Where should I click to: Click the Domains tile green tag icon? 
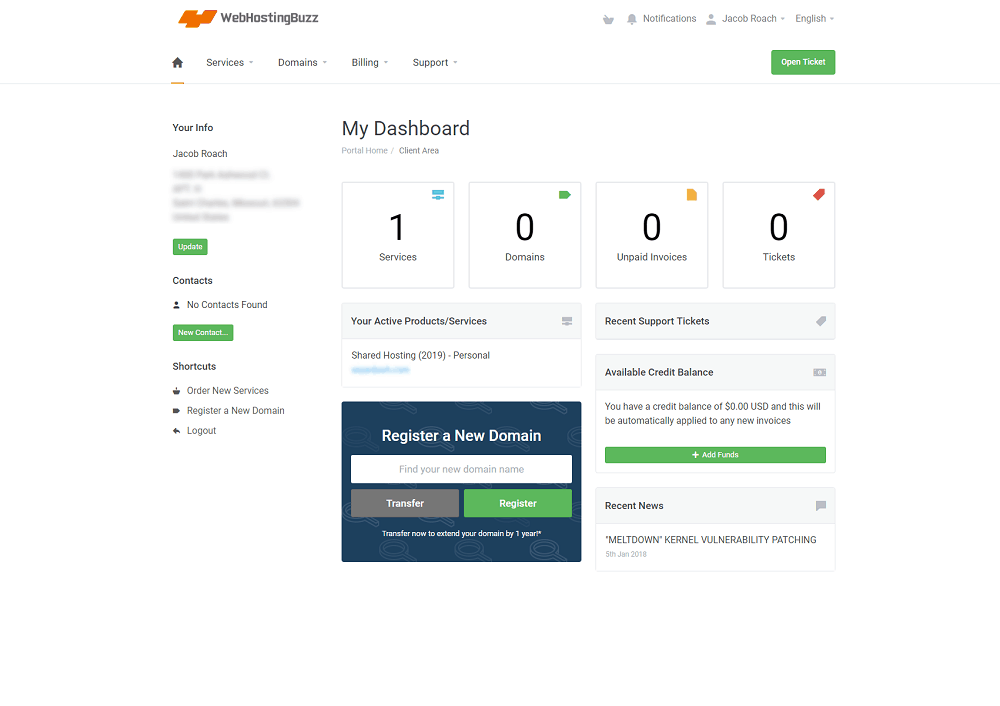564,195
